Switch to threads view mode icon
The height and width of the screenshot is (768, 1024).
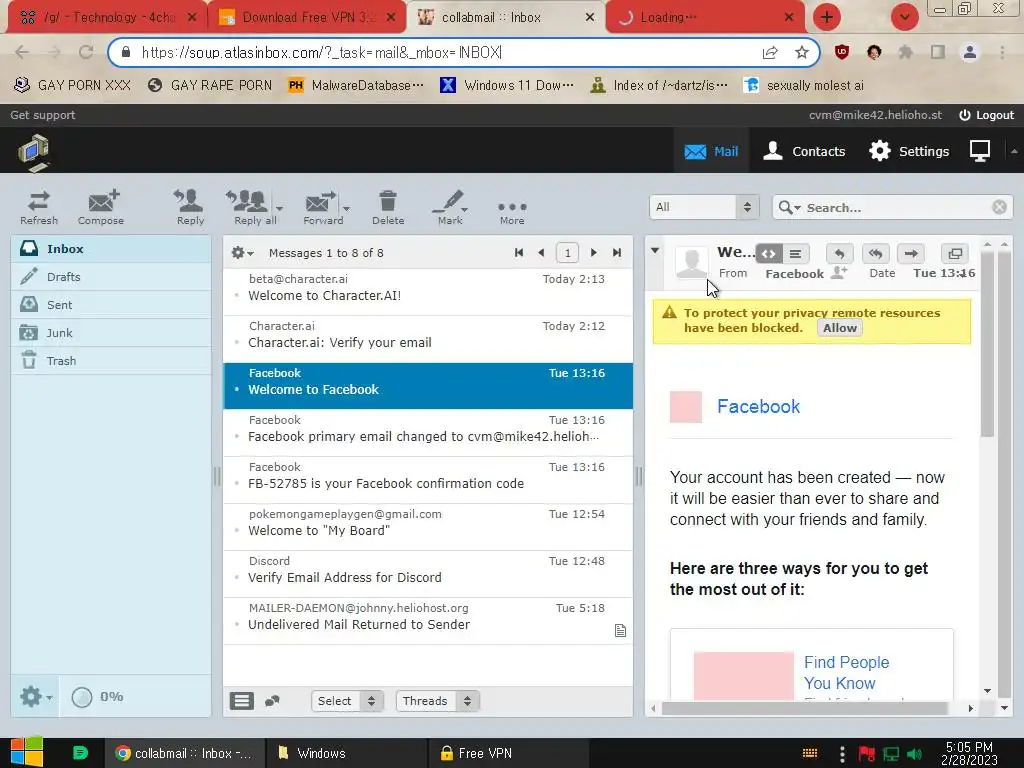(x=272, y=701)
